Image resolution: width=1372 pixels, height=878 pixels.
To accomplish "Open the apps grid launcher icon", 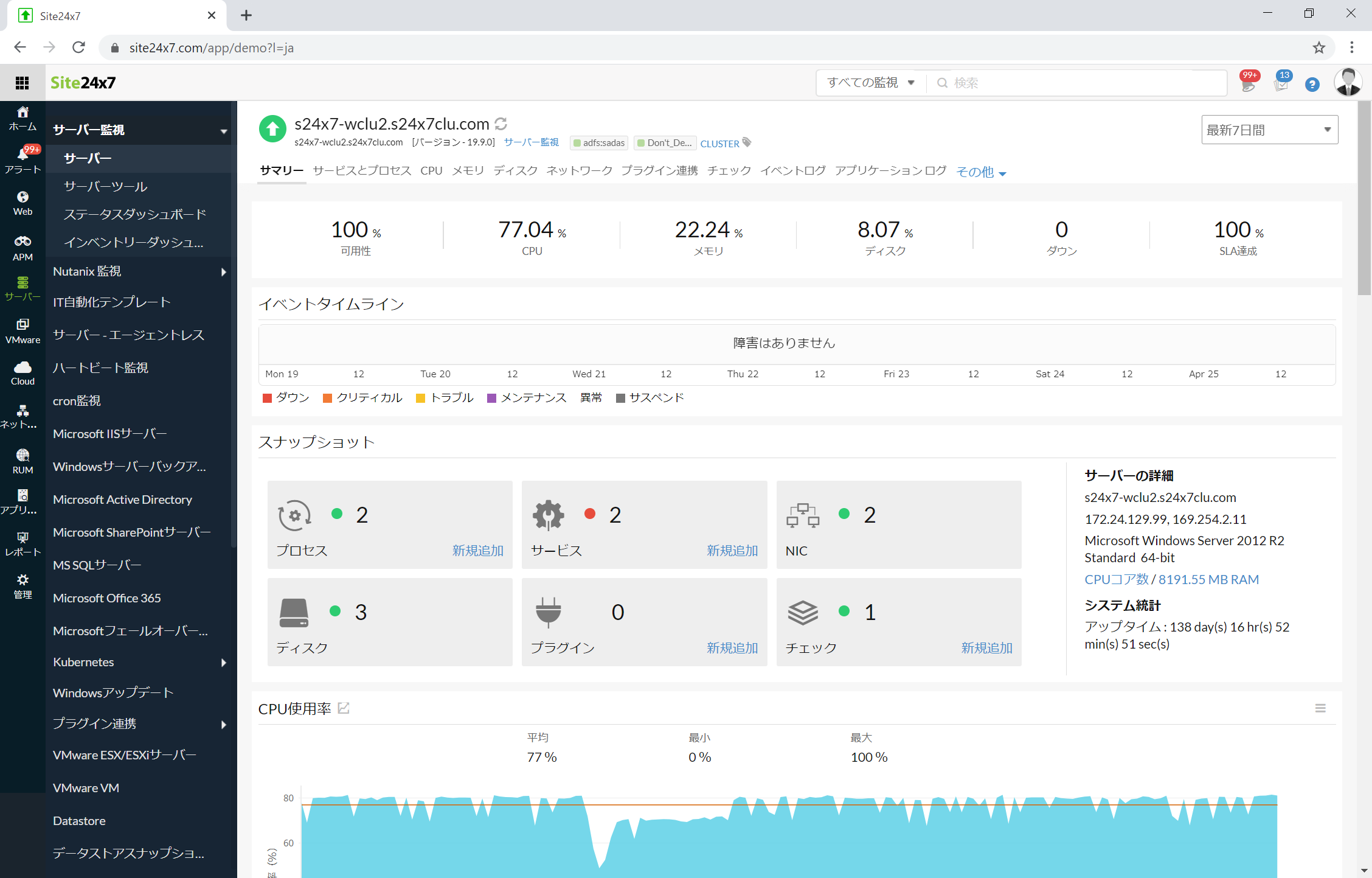I will pyautogui.click(x=23, y=83).
